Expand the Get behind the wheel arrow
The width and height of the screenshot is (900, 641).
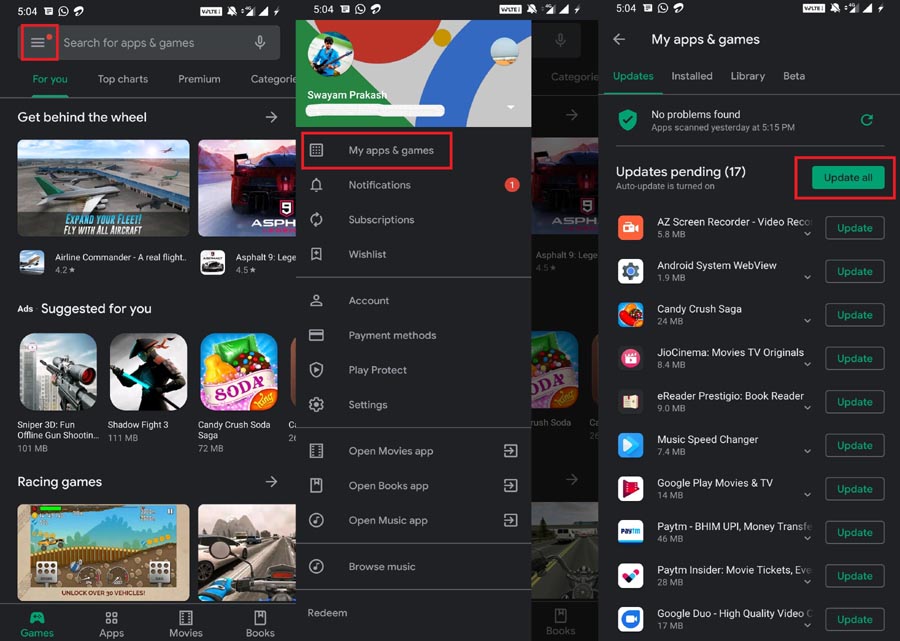point(271,117)
